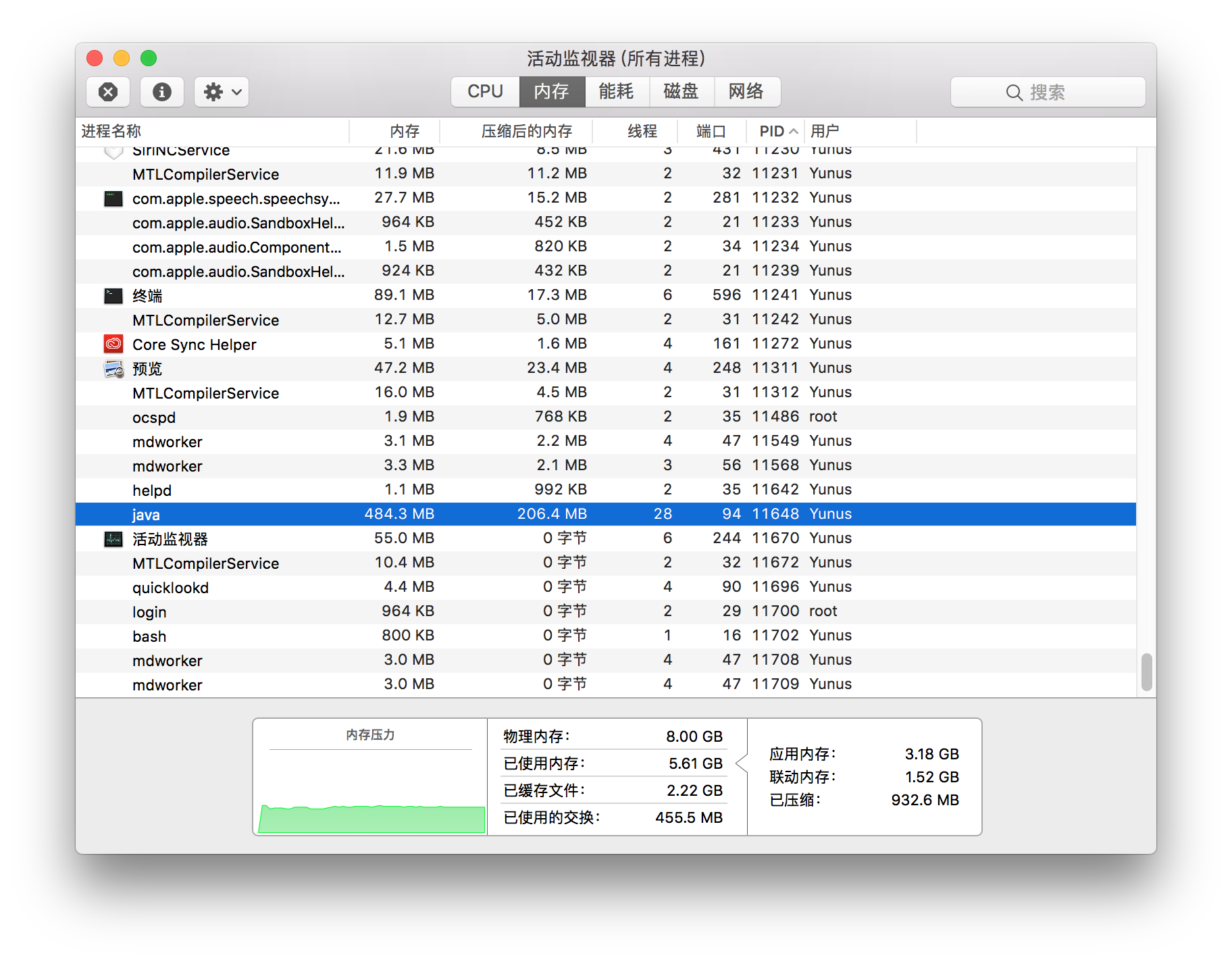The width and height of the screenshot is (1232, 962).
Task: Click the 484.3 MB memory value
Action: coord(399,514)
